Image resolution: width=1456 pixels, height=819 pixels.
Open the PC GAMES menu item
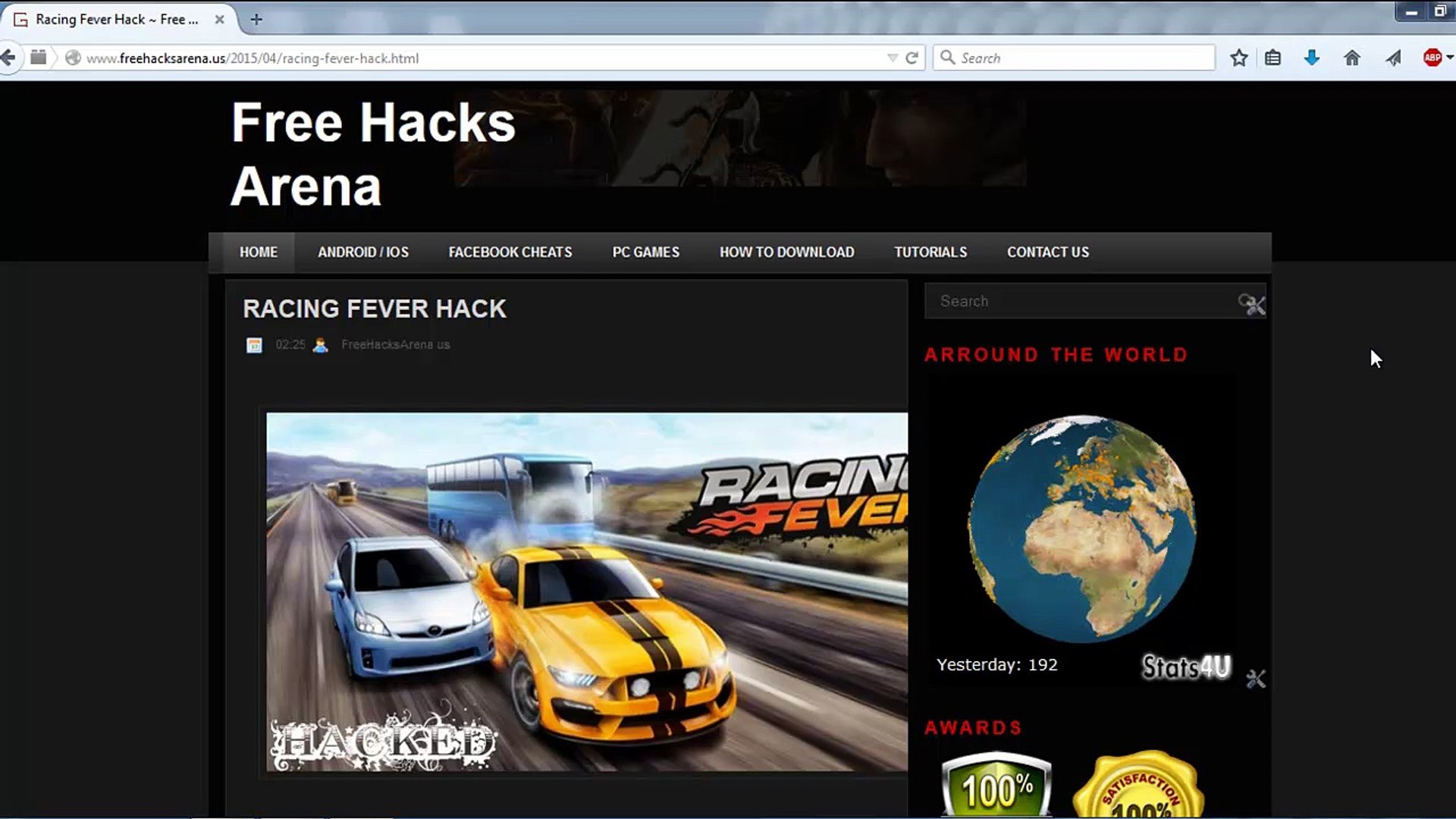646,253
